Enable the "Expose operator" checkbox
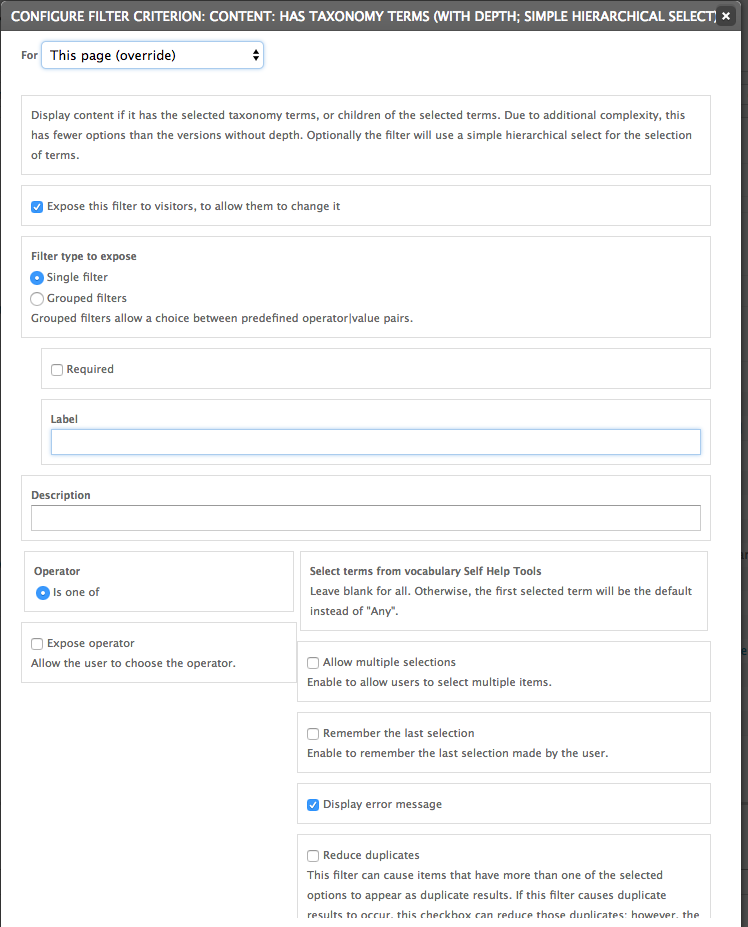The height and width of the screenshot is (927, 748). (37, 643)
